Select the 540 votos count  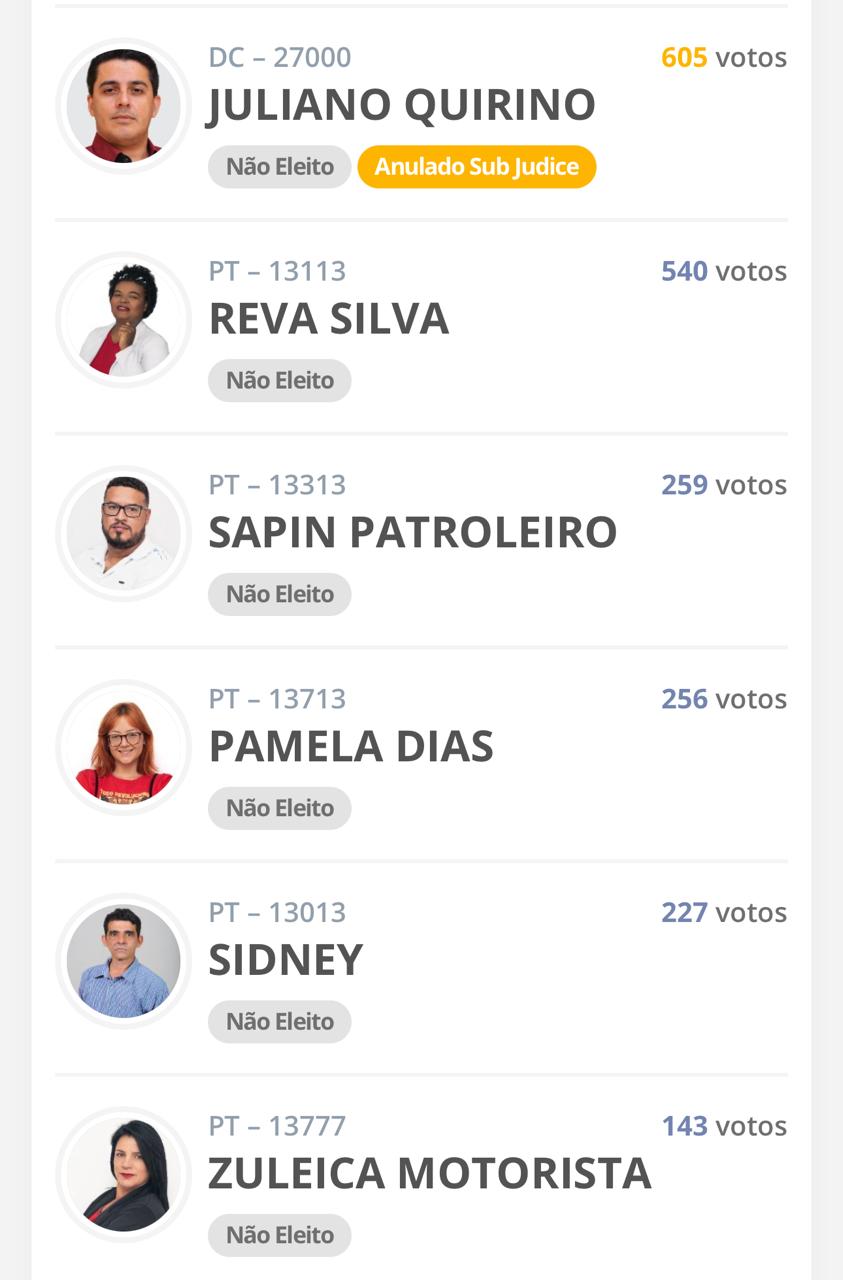click(x=724, y=271)
